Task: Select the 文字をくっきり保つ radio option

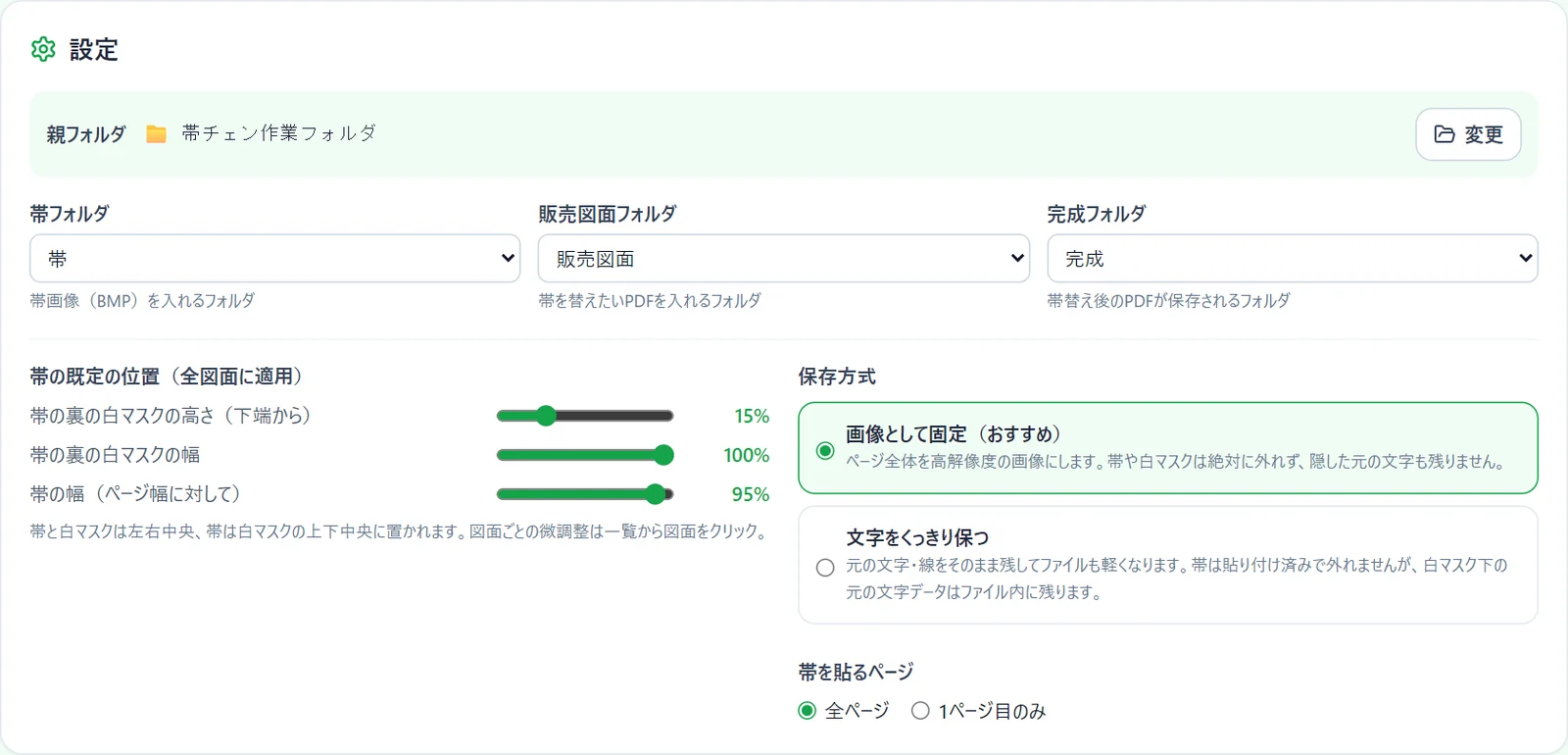Action: (x=825, y=568)
